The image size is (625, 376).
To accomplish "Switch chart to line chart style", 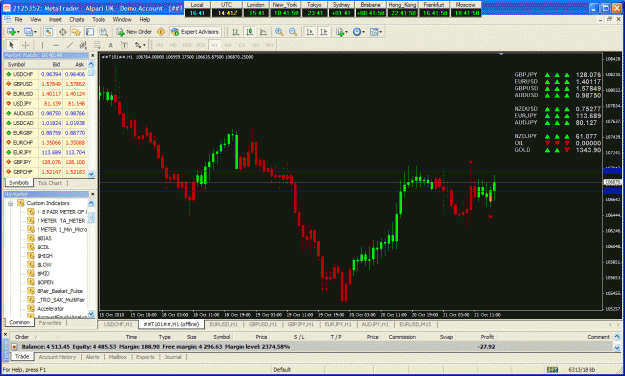I will (263, 32).
